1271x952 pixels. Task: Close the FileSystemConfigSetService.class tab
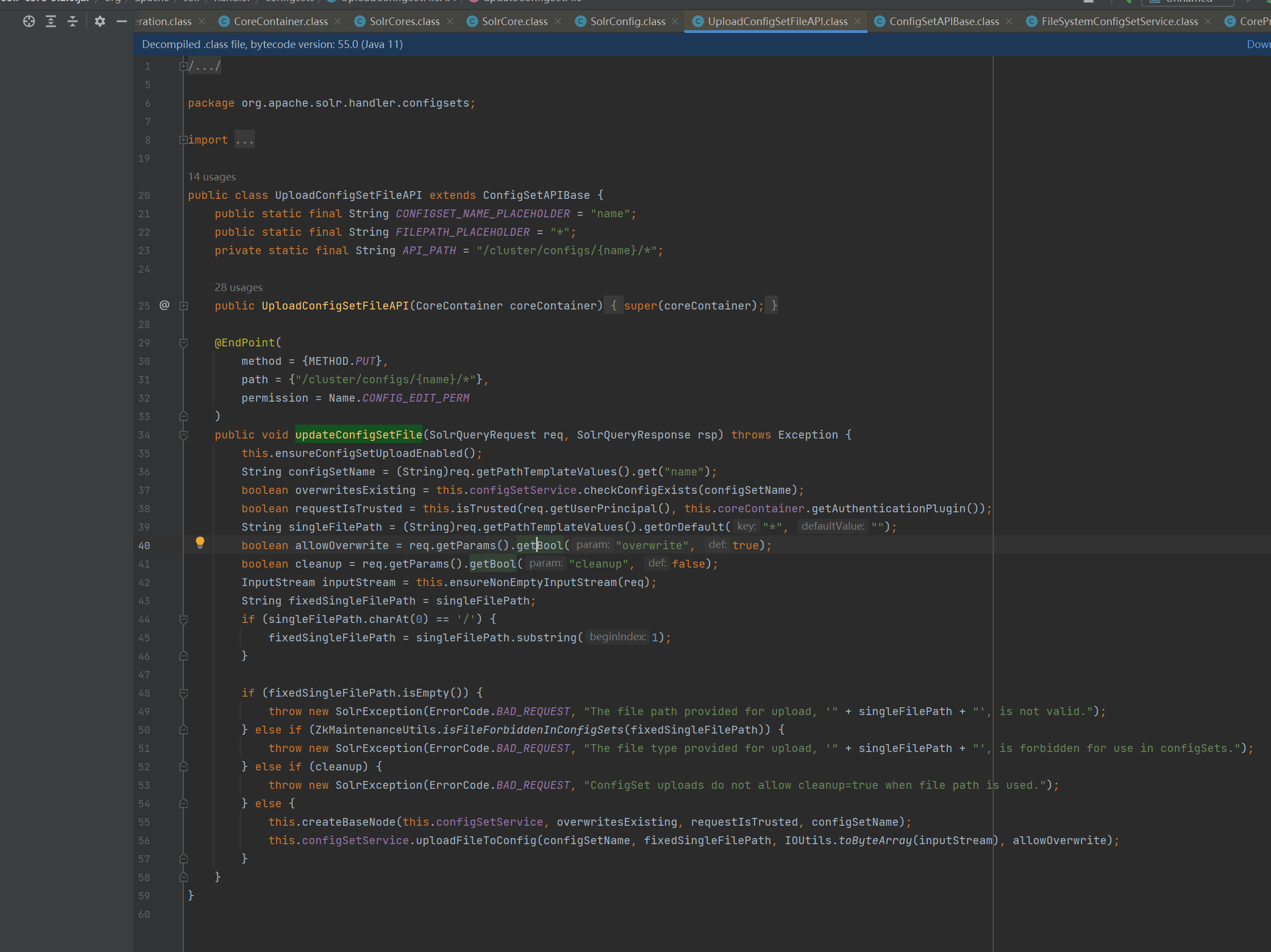point(1208,21)
